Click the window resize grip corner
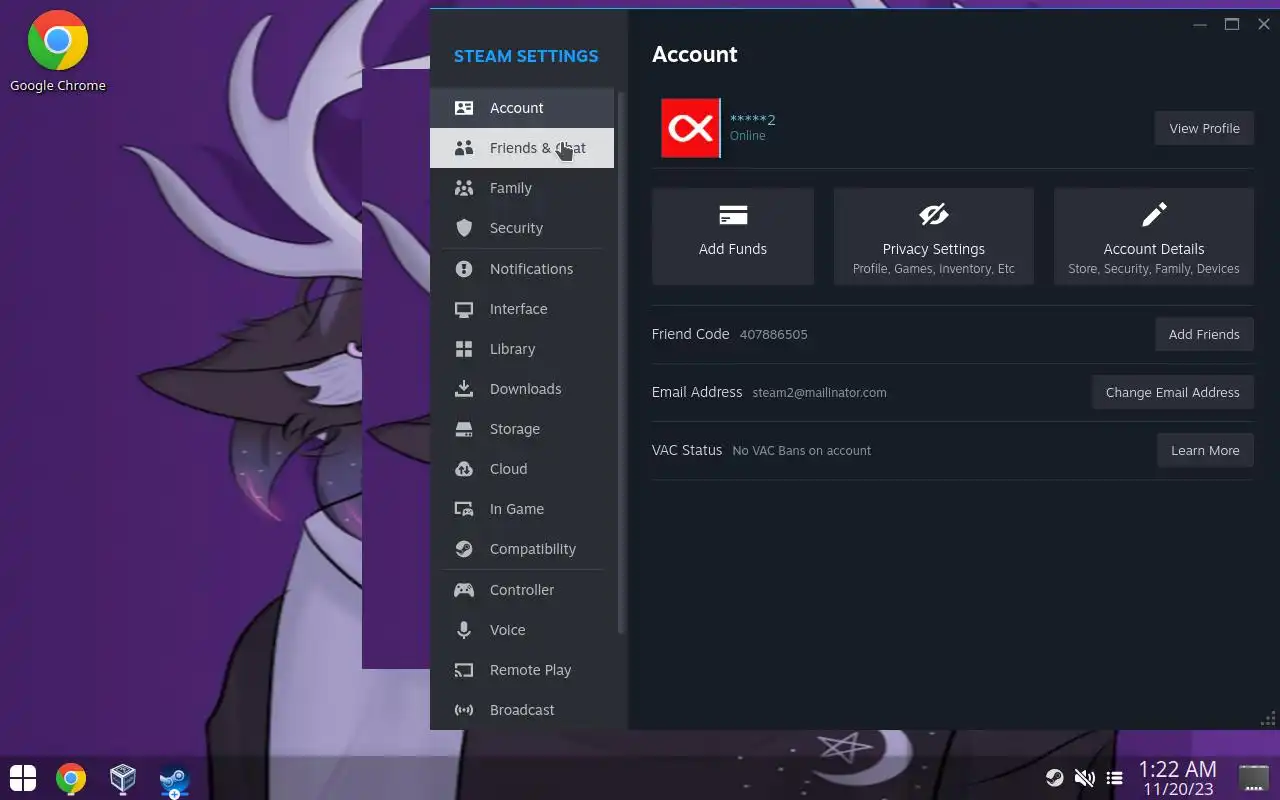This screenshot has height=800, width=1280. [1269, 719]
